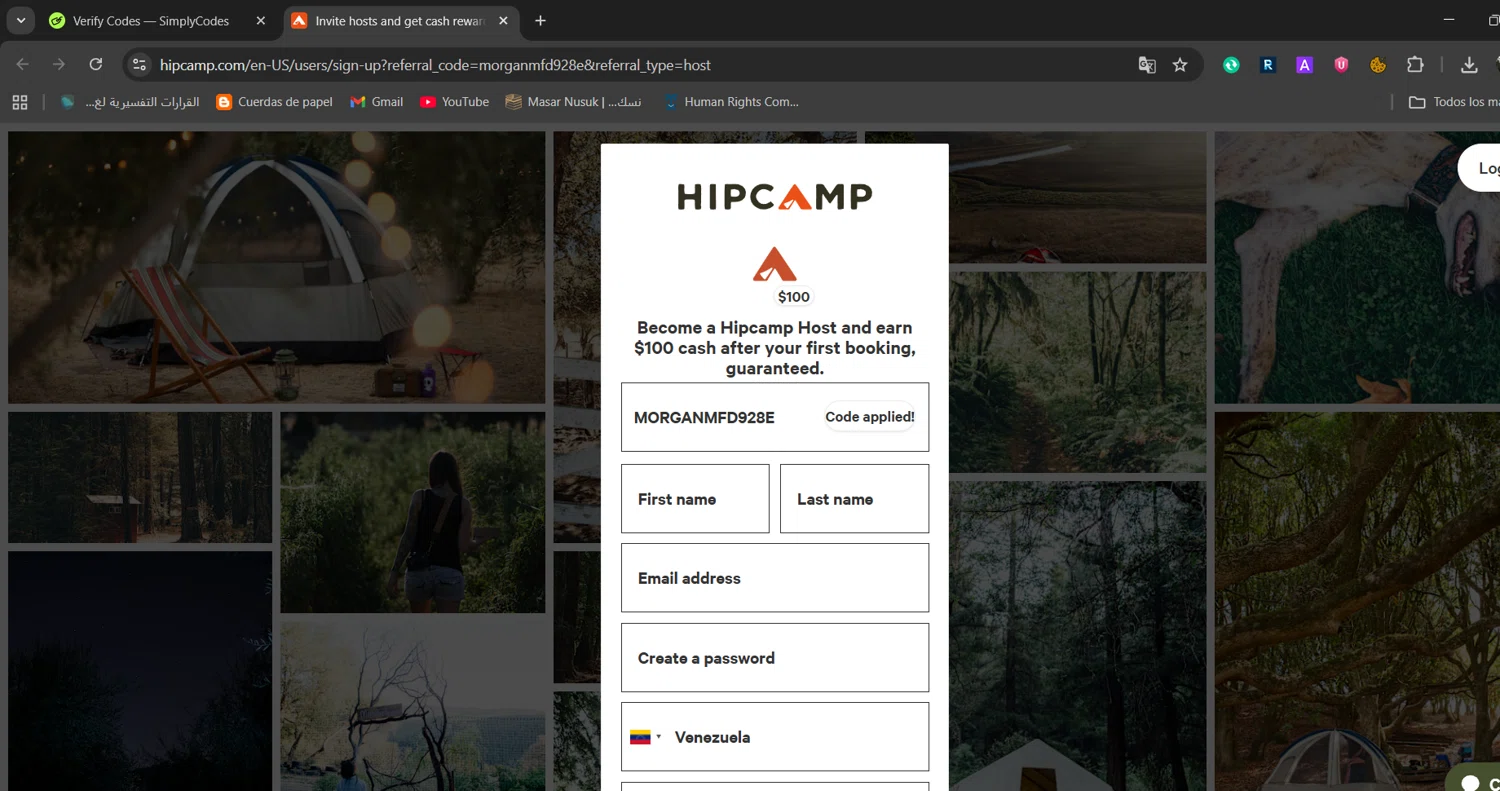Click the Hipcamp logo in signup form
Viewport: 1500px width, 791px height.
774,197
